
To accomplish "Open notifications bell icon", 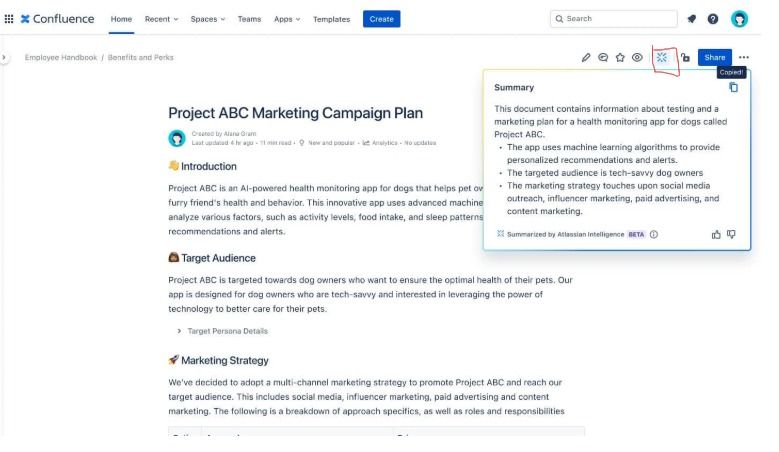I will click(692, 19).
